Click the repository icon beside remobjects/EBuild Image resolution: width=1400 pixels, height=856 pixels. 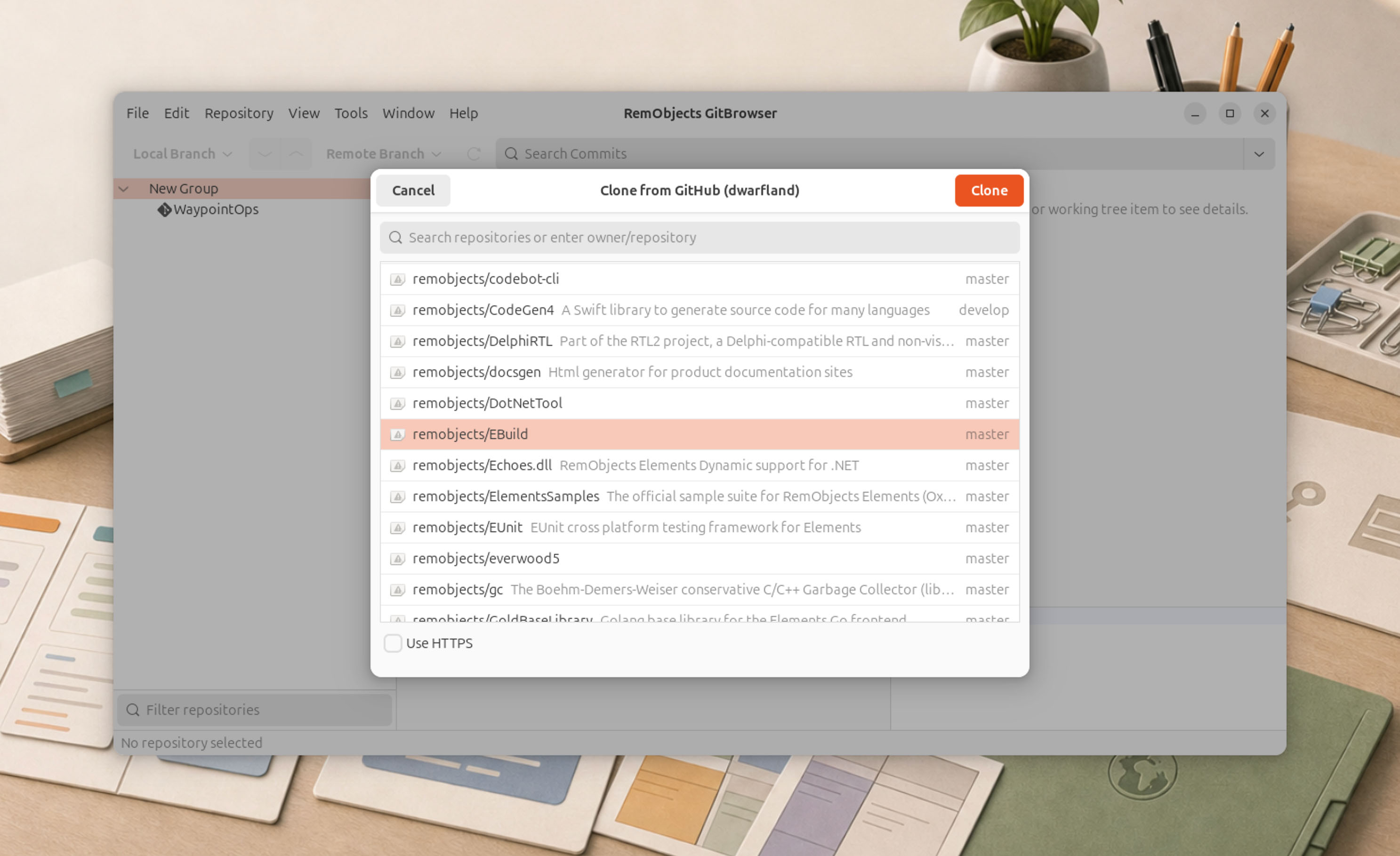pos(397,434)
